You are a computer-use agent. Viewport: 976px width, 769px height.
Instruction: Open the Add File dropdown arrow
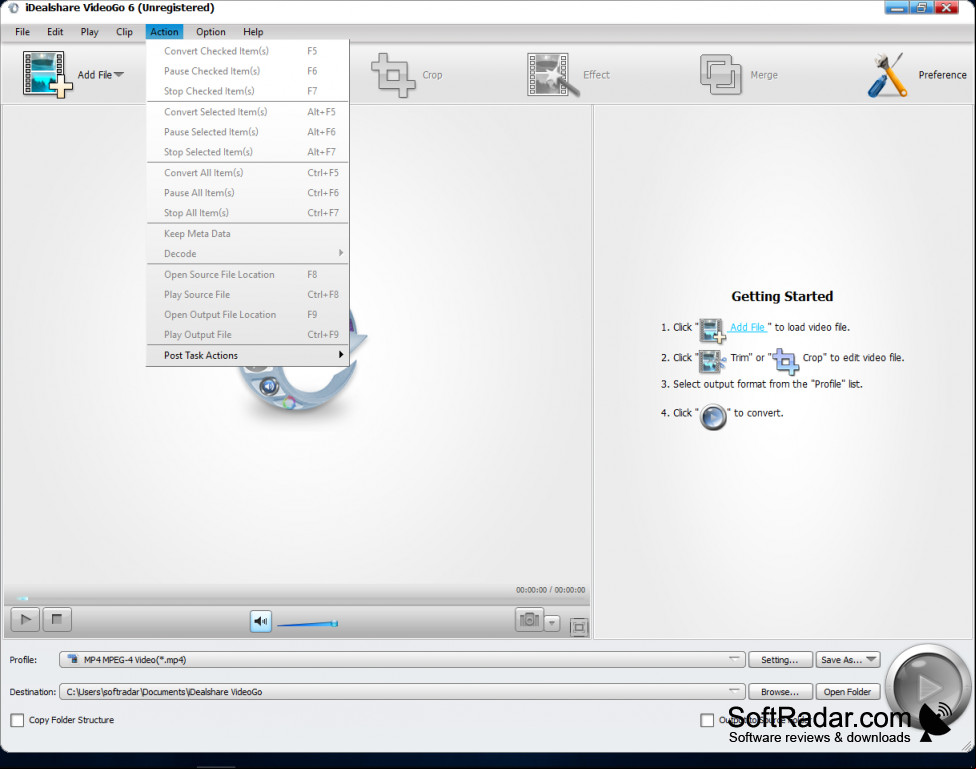[119, 75]
